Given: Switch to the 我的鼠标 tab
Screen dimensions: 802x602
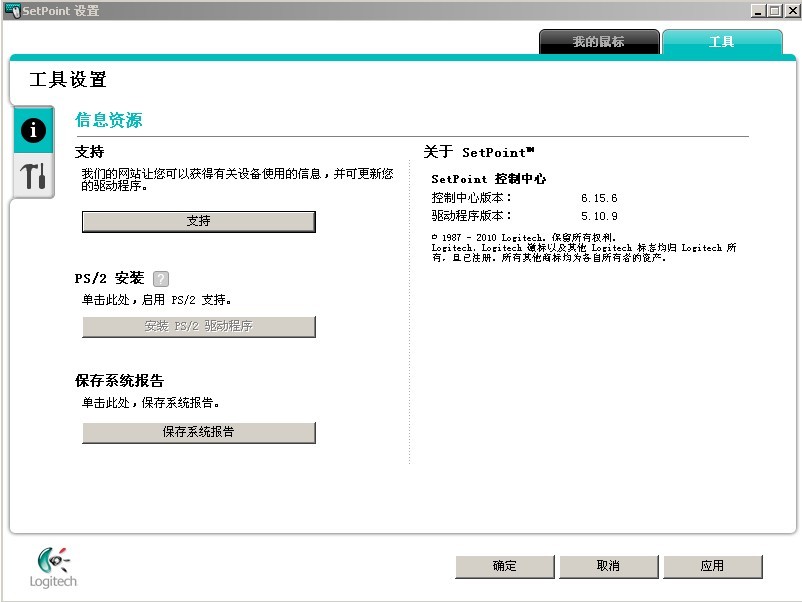Looking at the screenshot, I should click(x=599, y=41).
